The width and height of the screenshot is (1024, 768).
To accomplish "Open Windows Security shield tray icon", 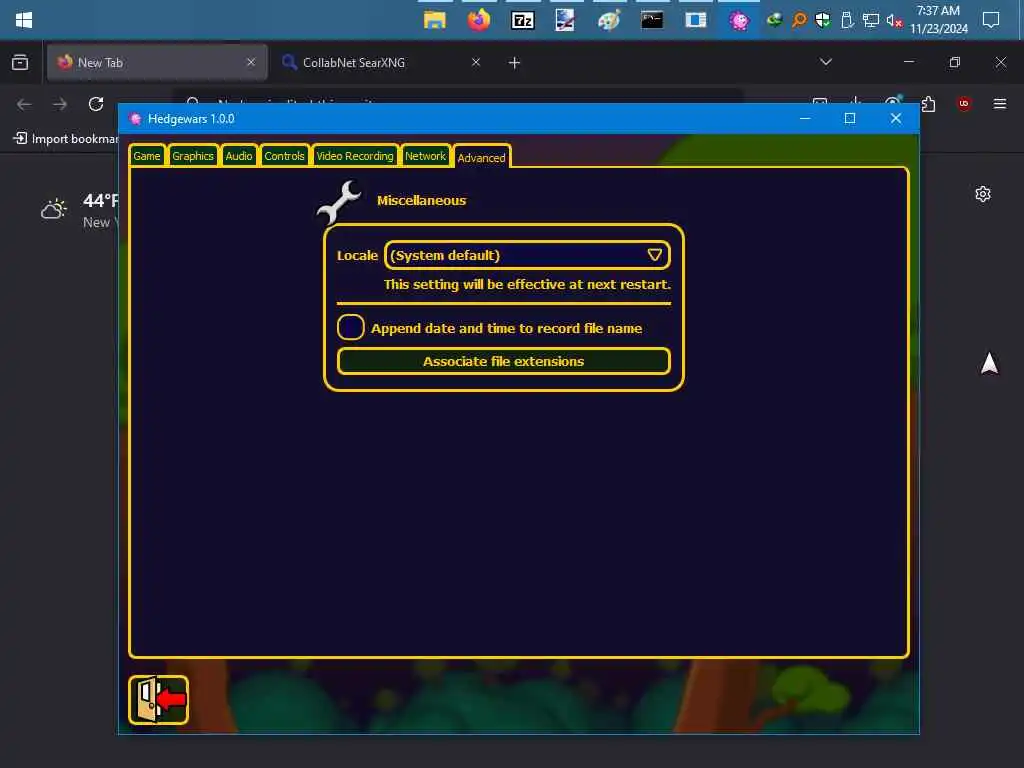I will 823,20.
